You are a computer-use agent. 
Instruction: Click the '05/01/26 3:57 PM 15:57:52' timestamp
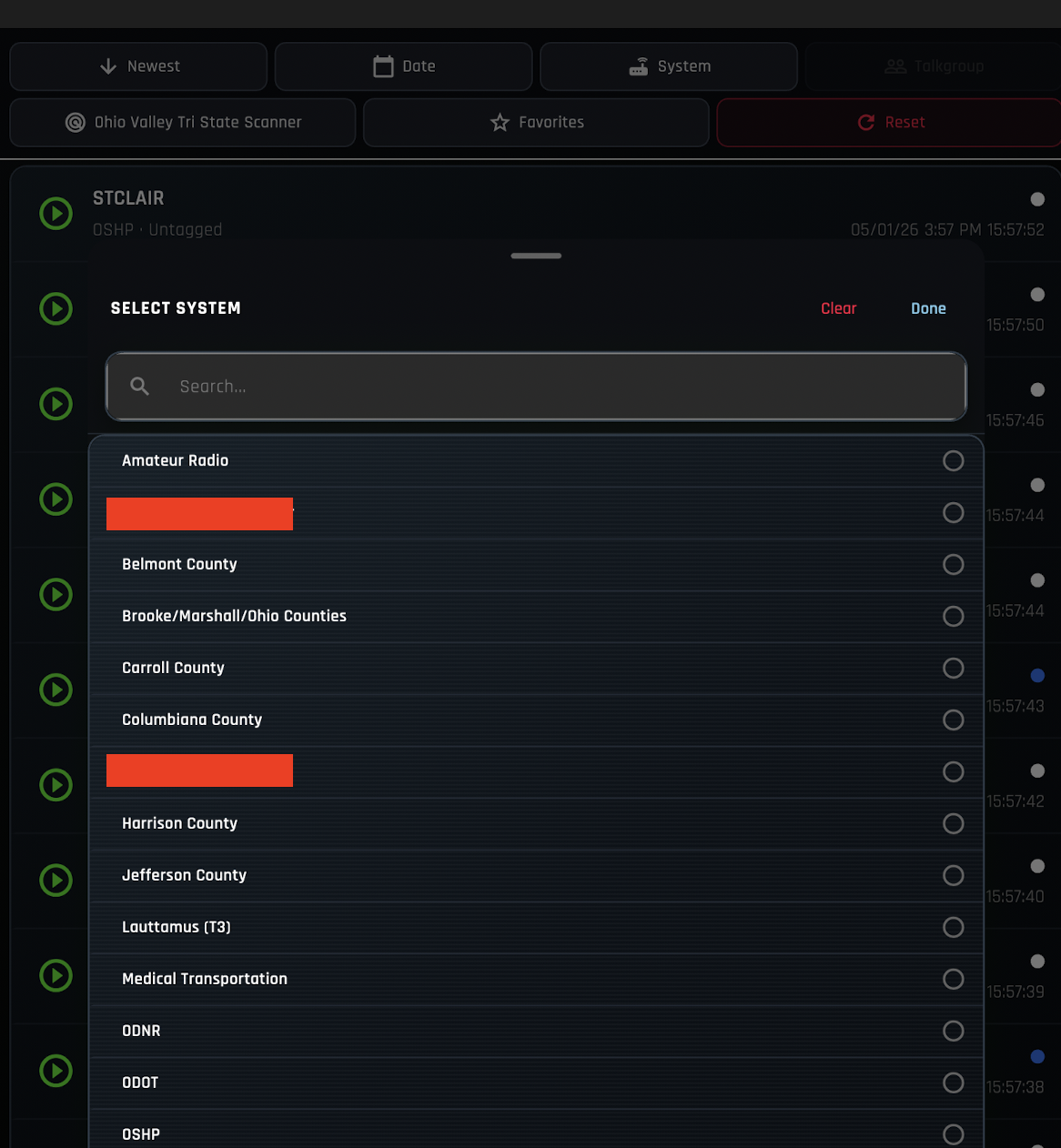pyautogui.click(x=947, y=230)
